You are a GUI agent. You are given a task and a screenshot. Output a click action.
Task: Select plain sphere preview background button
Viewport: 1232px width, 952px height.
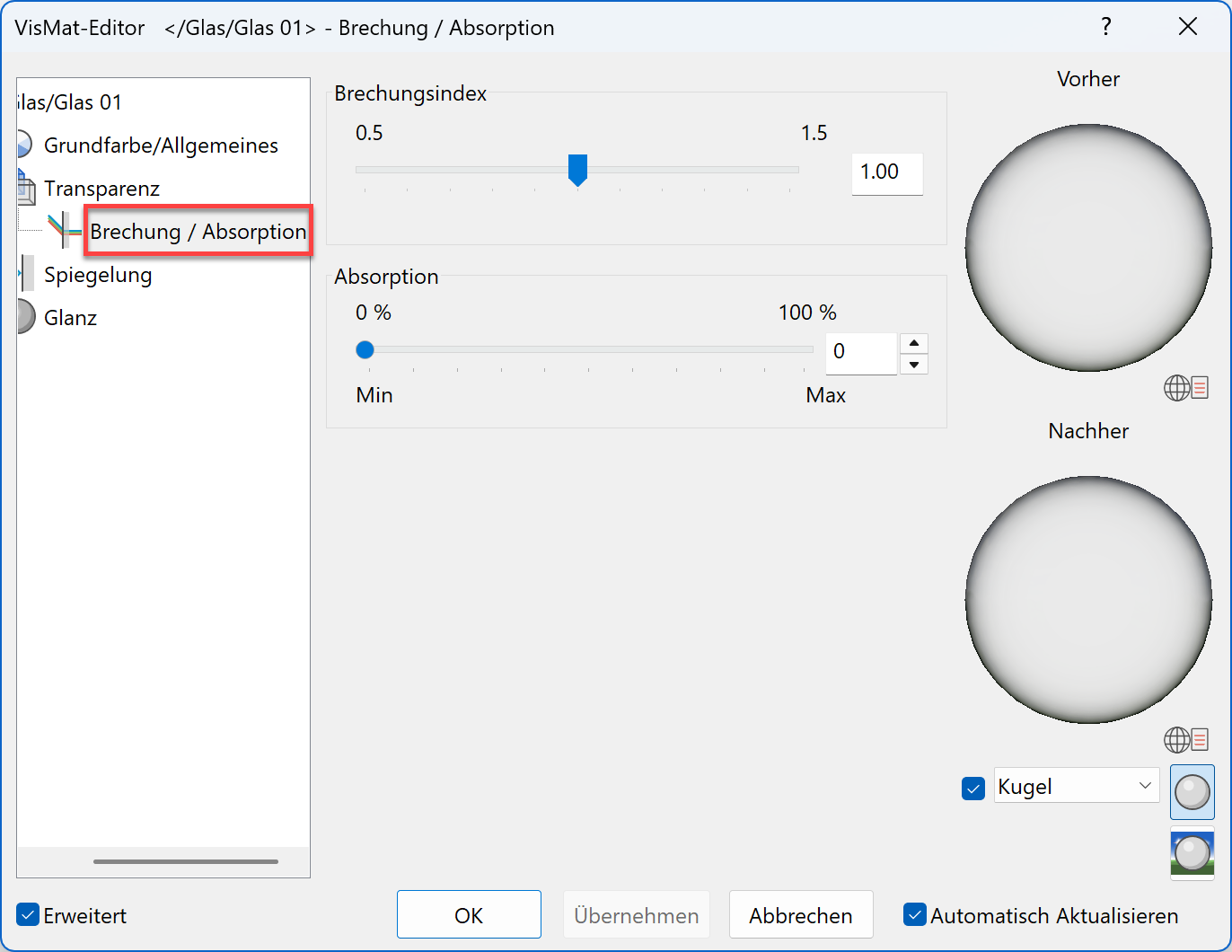pyautogui.click(x=1192, y=792)
